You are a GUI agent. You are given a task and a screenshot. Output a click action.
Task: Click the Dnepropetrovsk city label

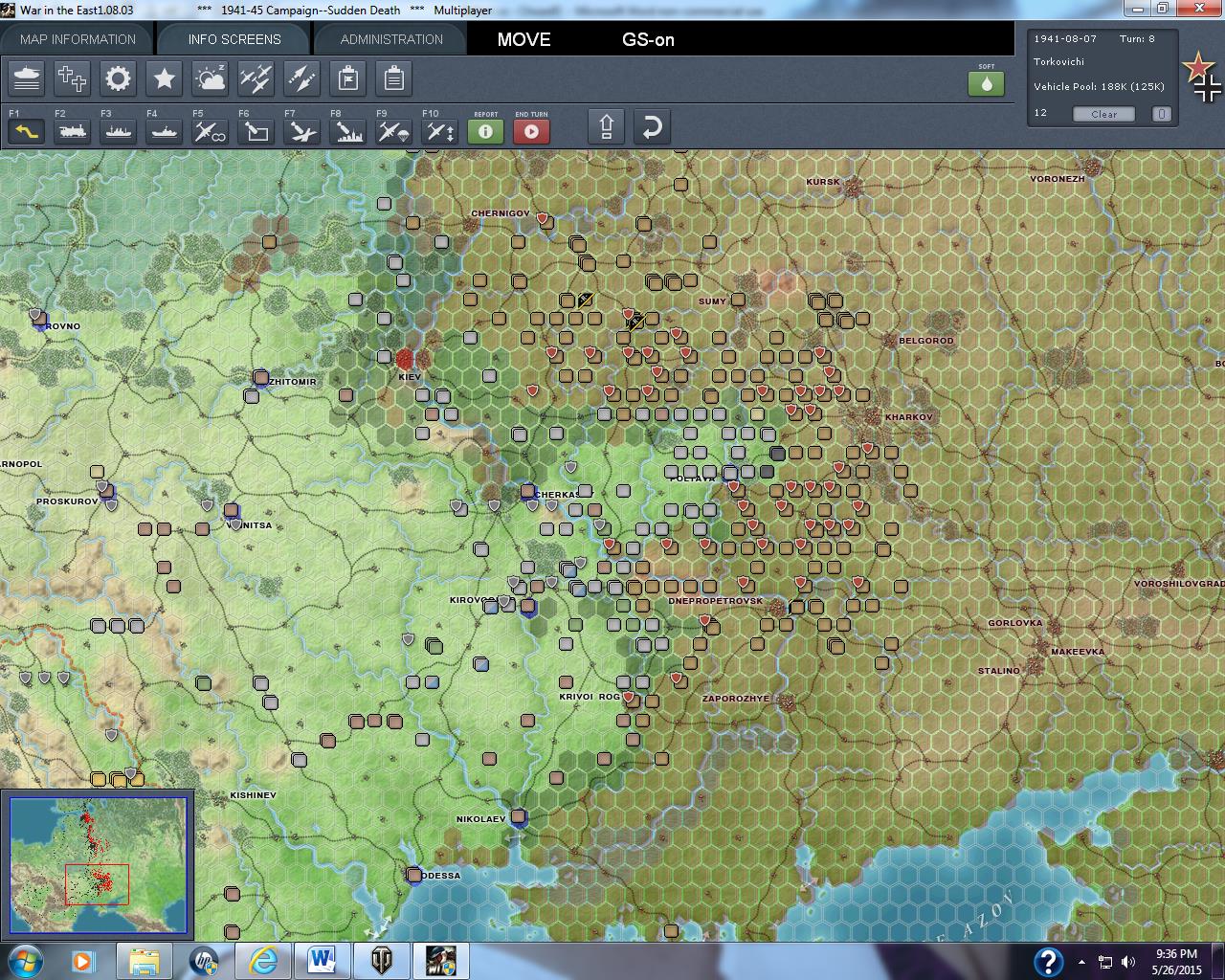(715, 601)
